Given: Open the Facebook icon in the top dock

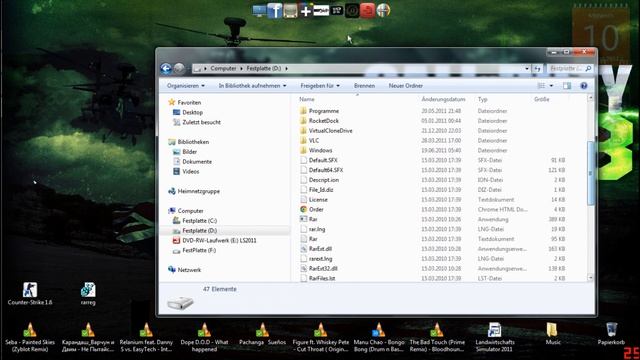Looking at the screenshot, I should [275, 11].
